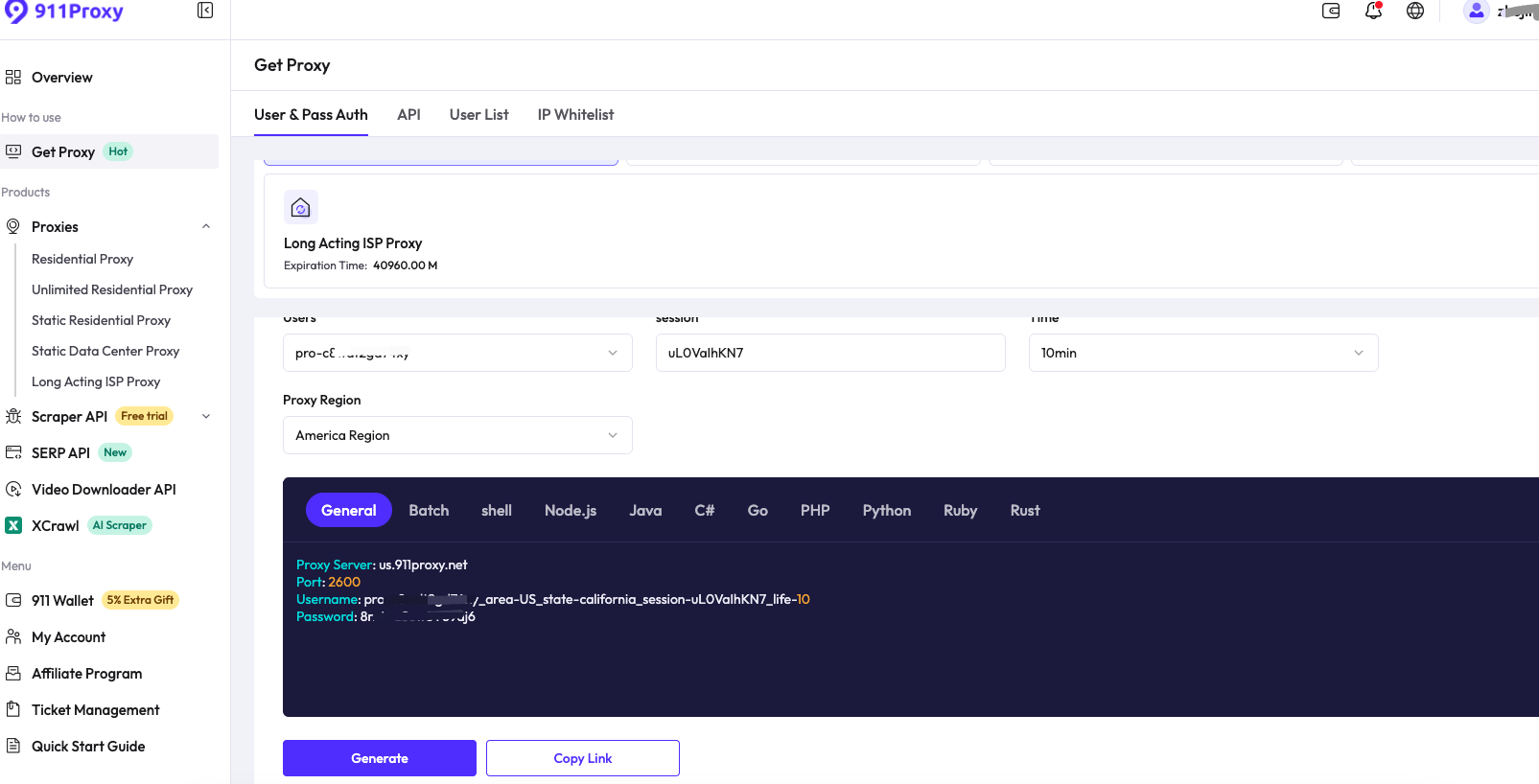
Task: Collapse the sidebar panel icon
Action: pos(205,11)
